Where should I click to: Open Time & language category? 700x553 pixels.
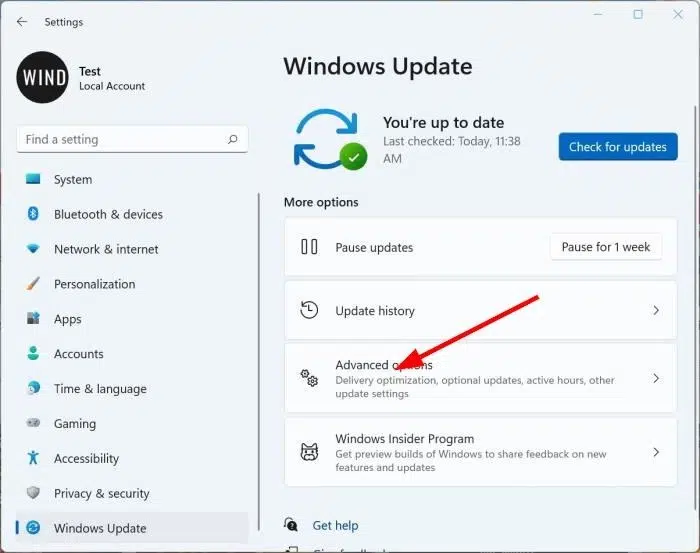[132, 389]
